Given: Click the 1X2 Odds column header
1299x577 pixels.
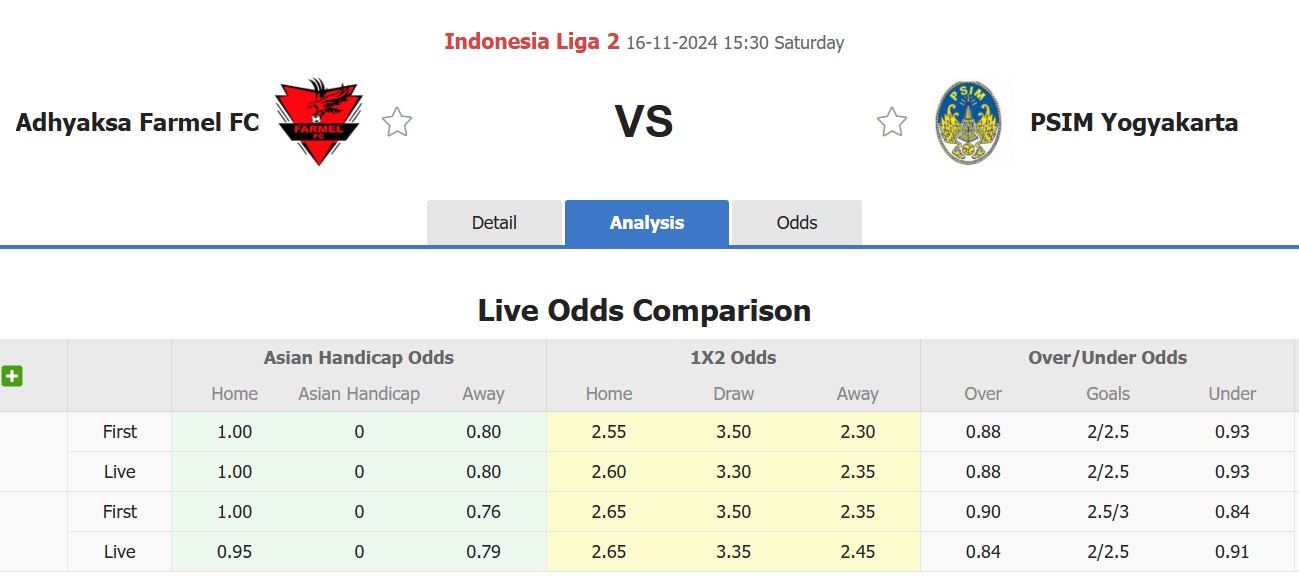Looking at the screenshot, I should pyautogui.click(x=733, y=357).
